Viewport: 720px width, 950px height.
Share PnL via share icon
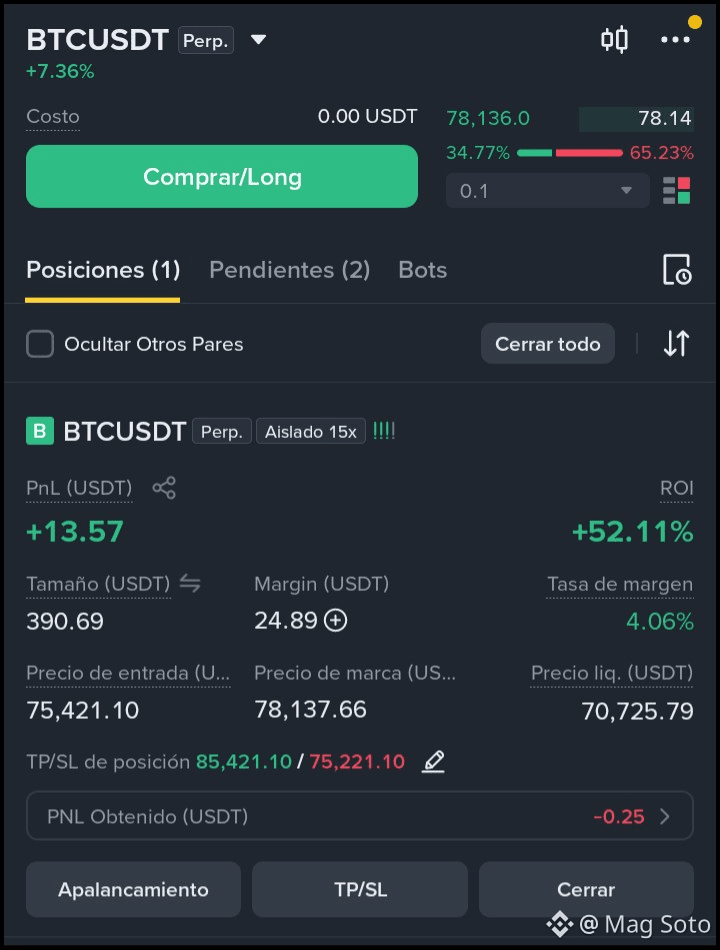point(164,488)
